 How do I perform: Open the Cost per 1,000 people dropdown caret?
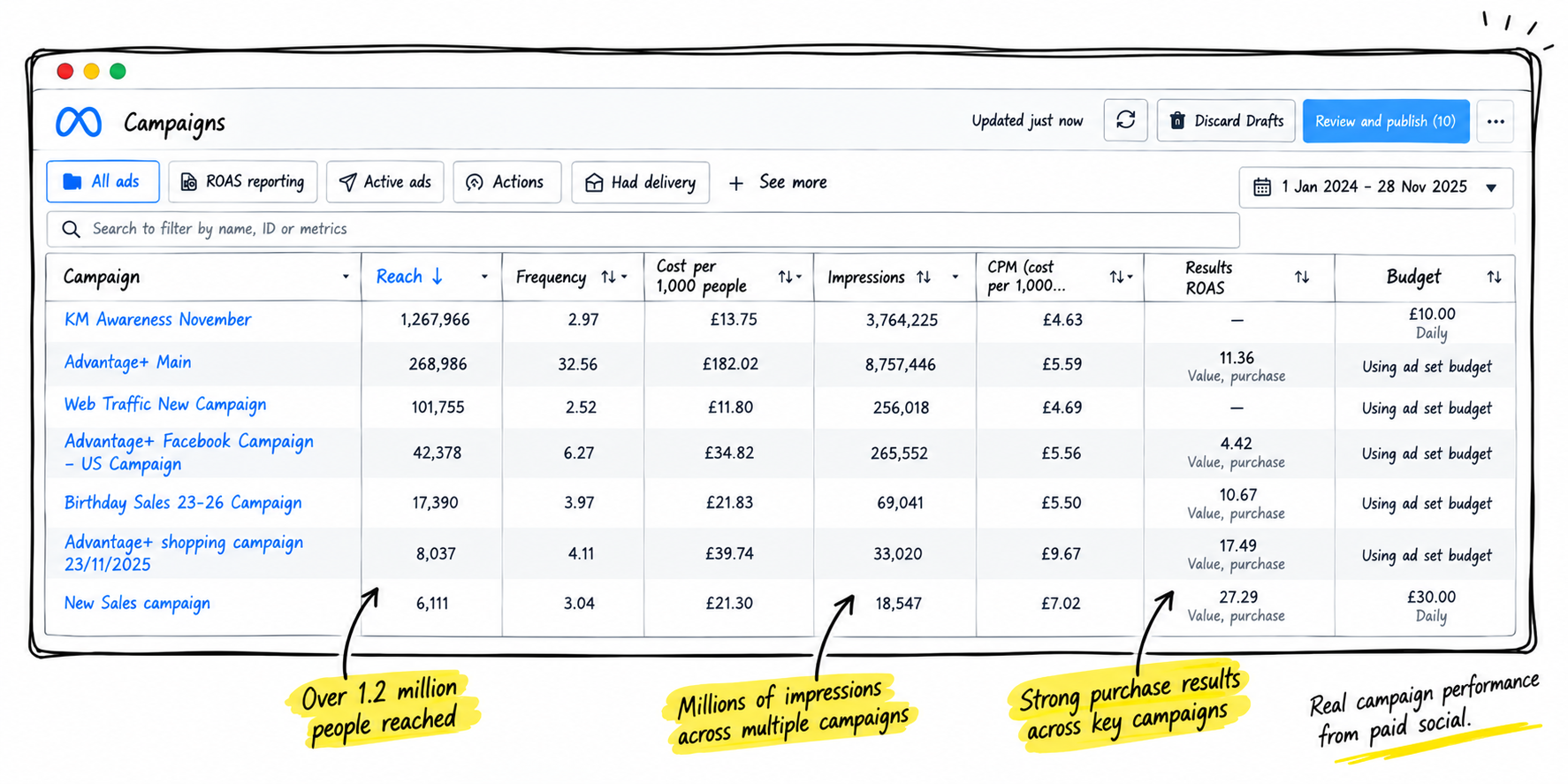tap(799, 278)
